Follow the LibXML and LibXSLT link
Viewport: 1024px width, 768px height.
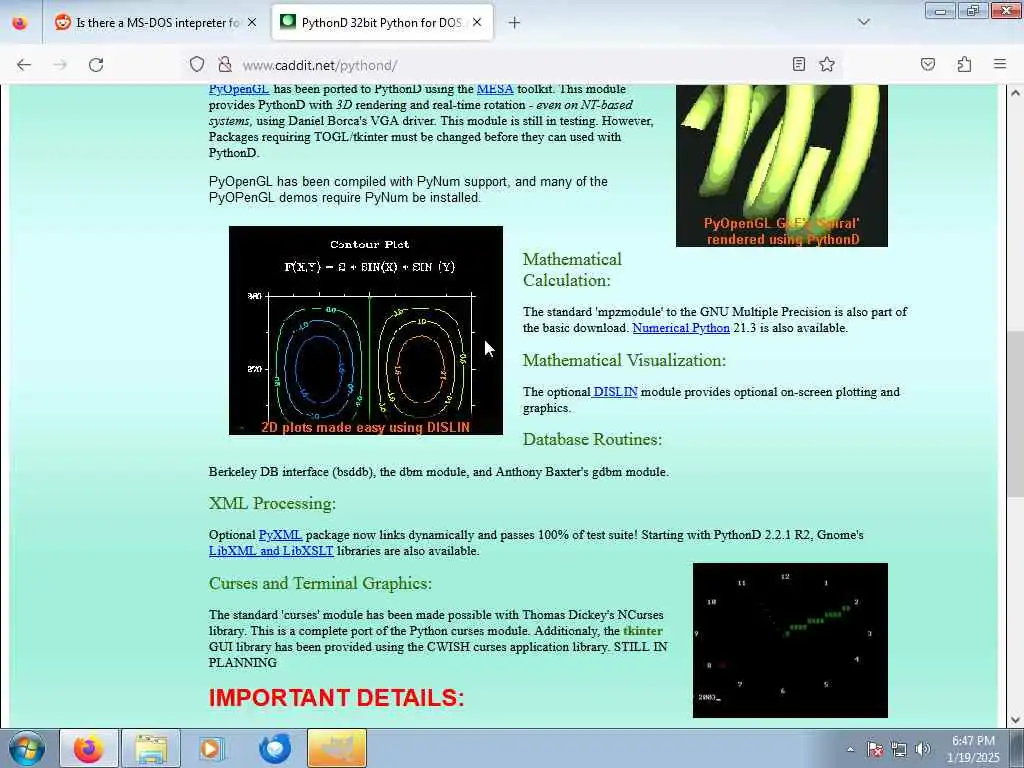271,551
